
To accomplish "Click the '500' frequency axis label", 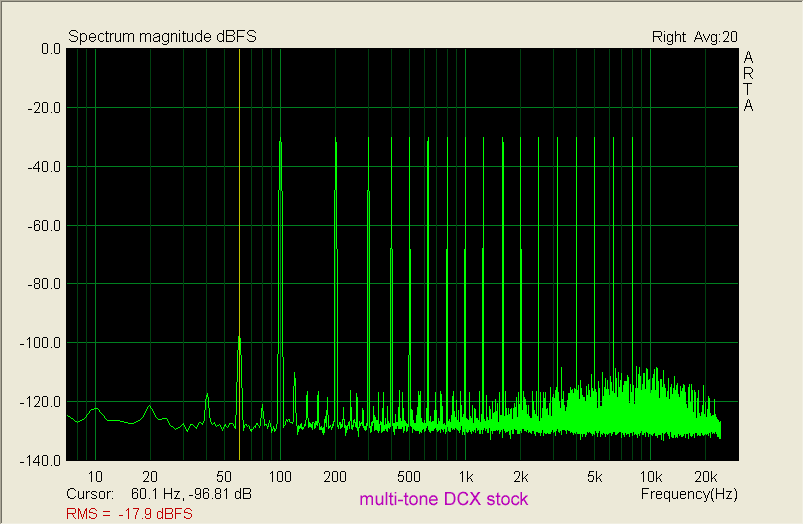I will [409, 477].
